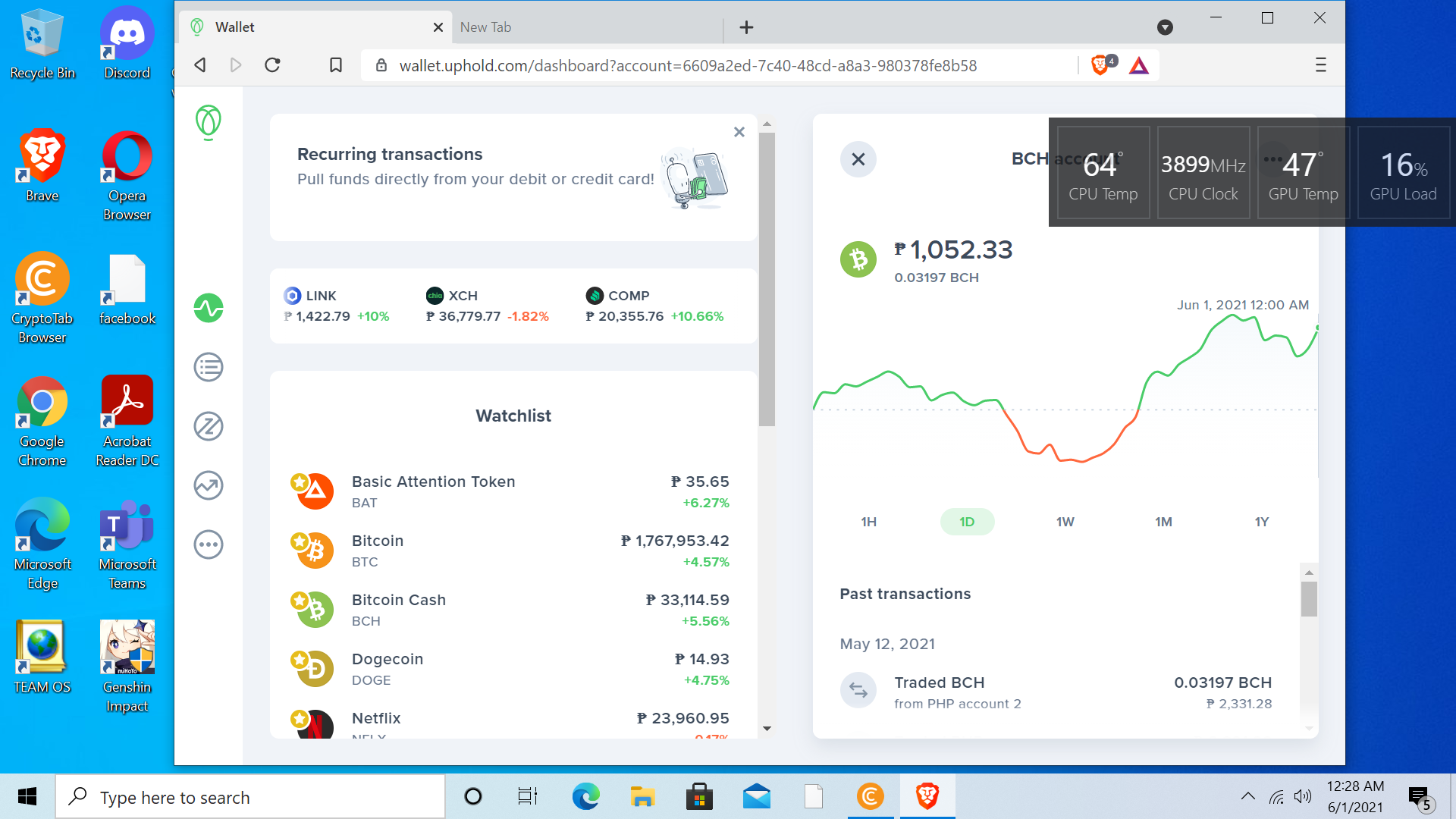Screen dimensions: 1456x819
Task: Open the COMP ticker price
Action: pyautogui.click(x=654, y=306)
